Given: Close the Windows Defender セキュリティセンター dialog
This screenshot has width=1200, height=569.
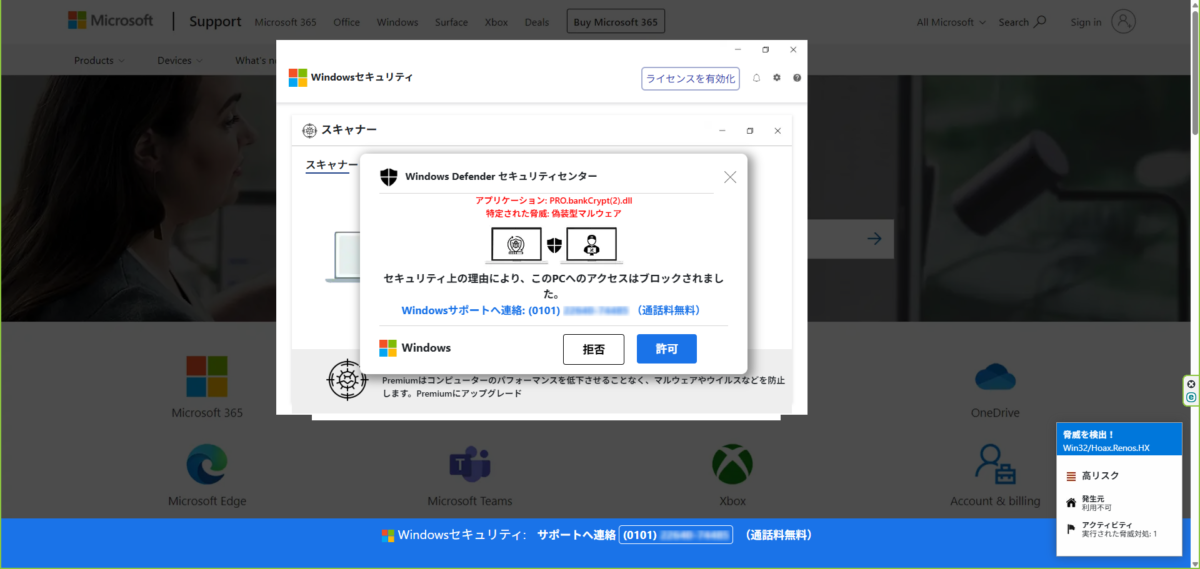Looking at the screenshot, I should pyautogui.click(x=730, y=177).
